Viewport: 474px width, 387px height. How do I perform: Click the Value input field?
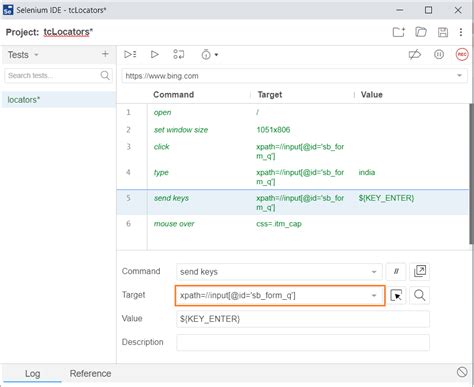[303, 319]
